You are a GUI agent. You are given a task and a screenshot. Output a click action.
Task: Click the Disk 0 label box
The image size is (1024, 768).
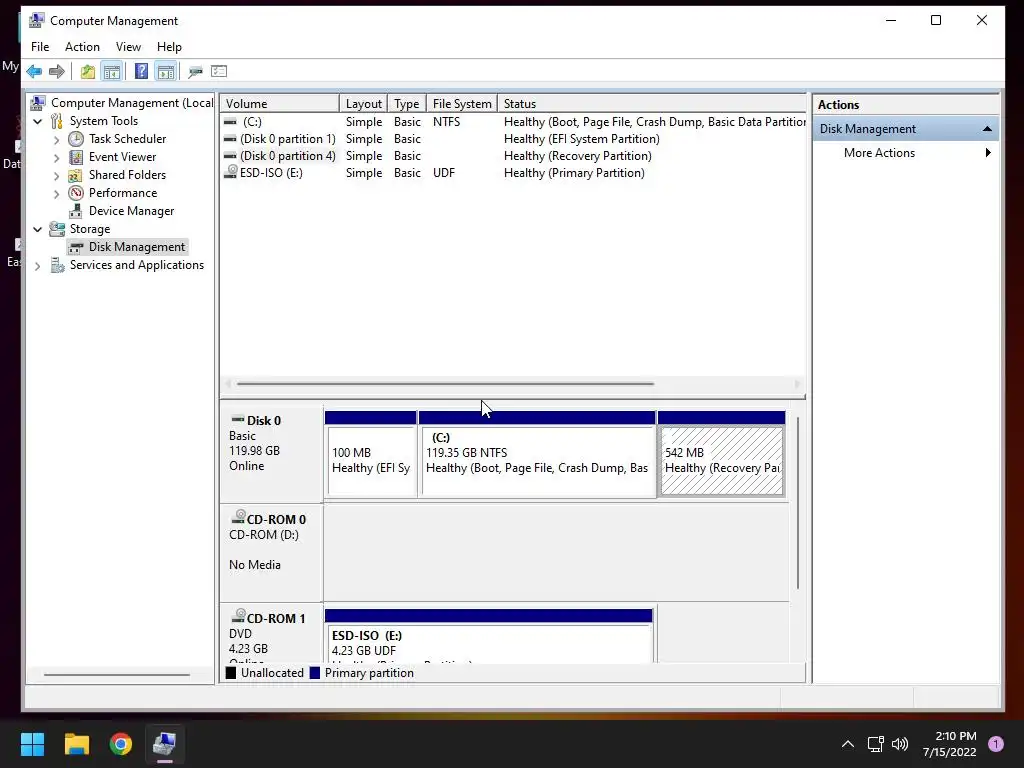(x=272, y=455)
